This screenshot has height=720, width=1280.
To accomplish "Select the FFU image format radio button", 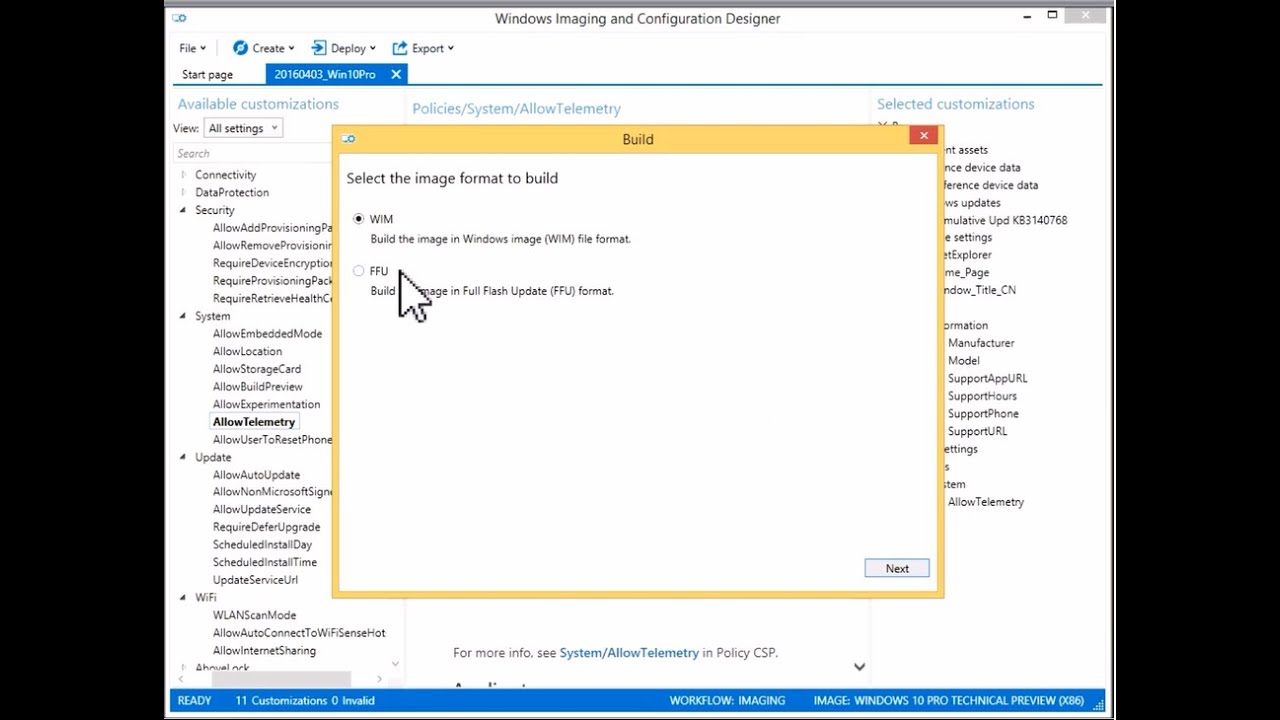I will click(359, 271).
